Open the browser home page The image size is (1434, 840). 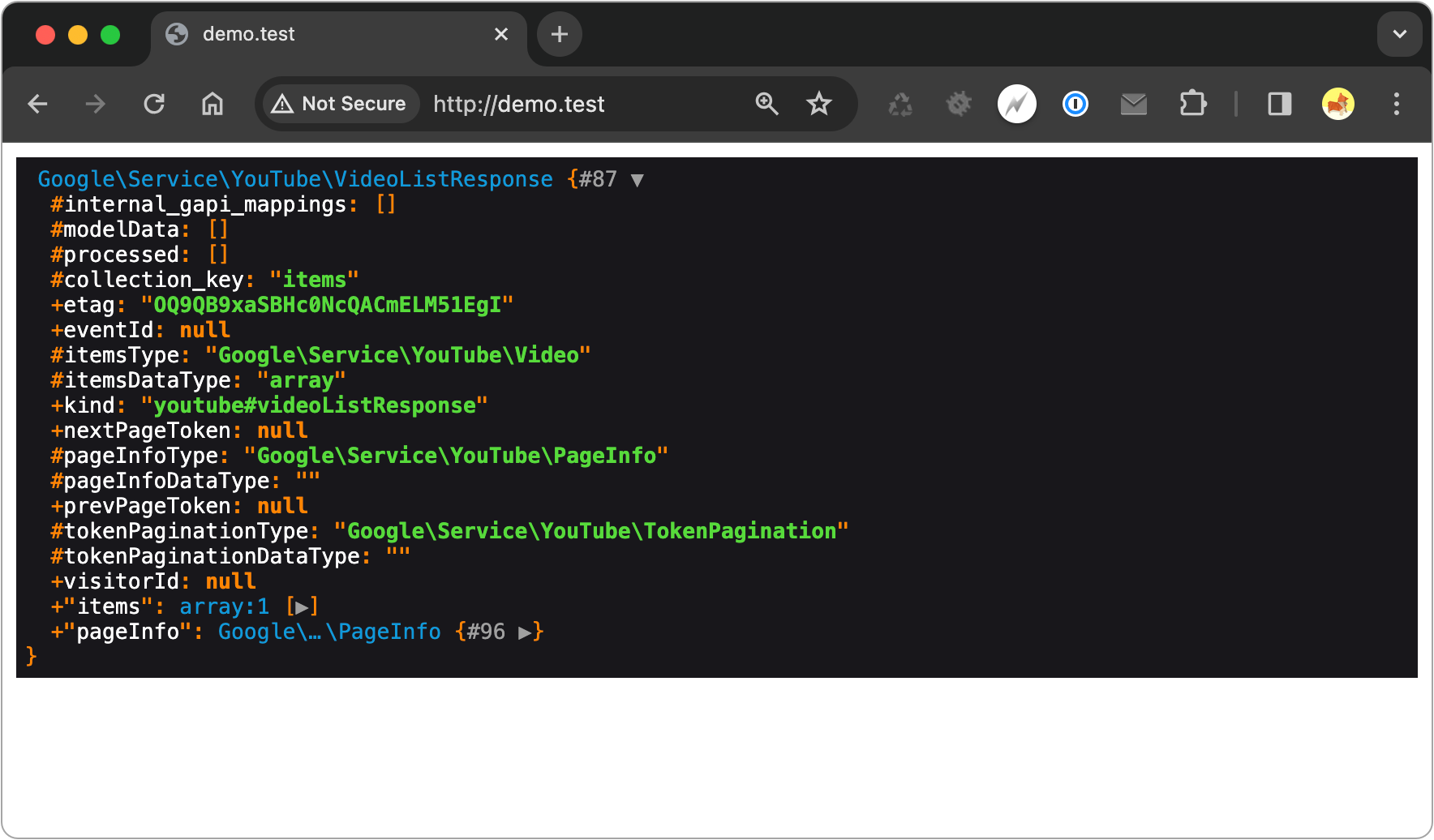coord(213,104)
